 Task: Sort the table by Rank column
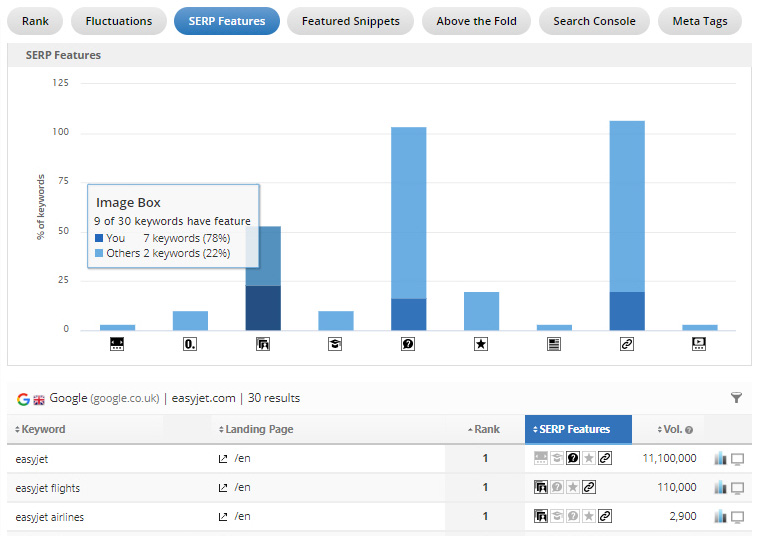tap(484, 429)
